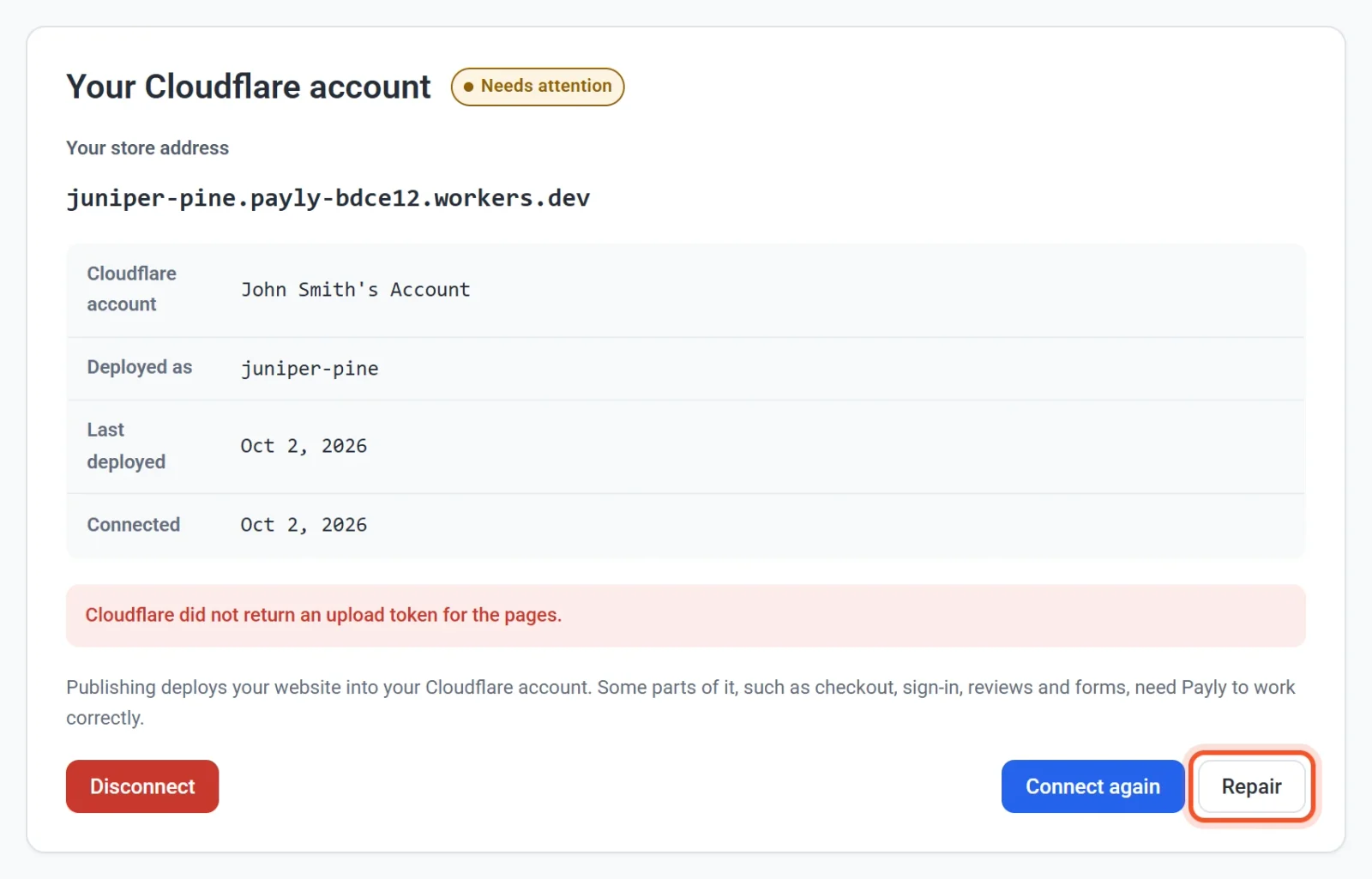
Task: Select the store address juniper-pine.payly-bdce12.workers.dev
Action: click(328, 198)
